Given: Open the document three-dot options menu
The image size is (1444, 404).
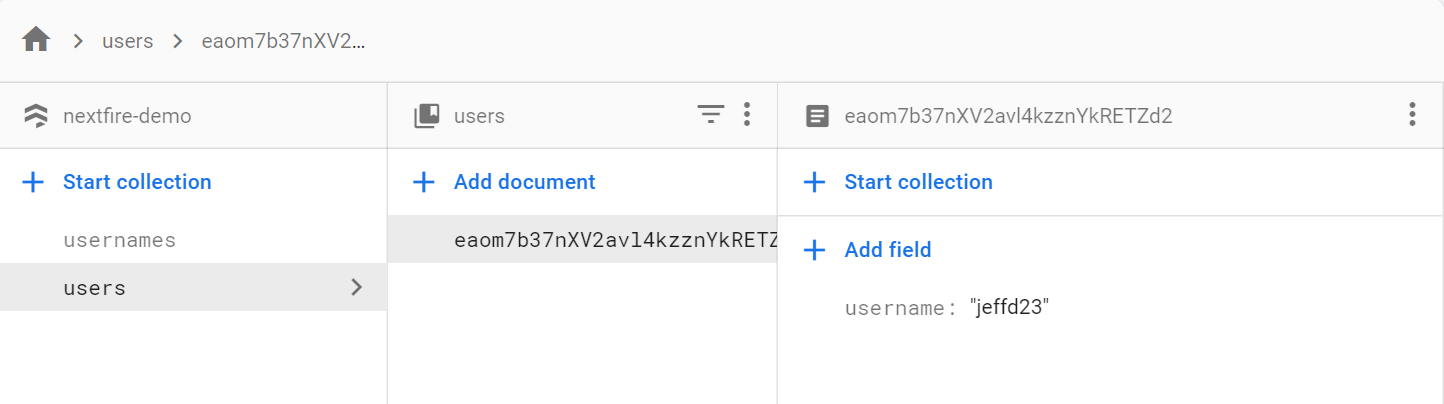Looking at the screenshot, I should click(x=1412, y=115).
